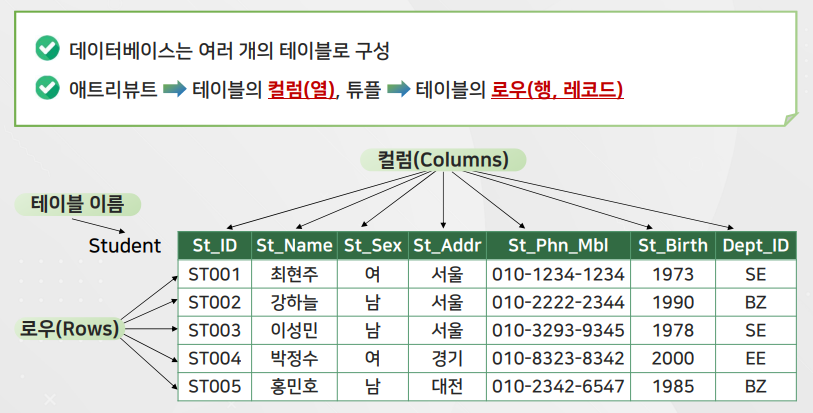The height and width of the screenshot is (413, 813).
Task: Click the green checkmark beside 데이터베이스는 line
Action: point(47,49)
